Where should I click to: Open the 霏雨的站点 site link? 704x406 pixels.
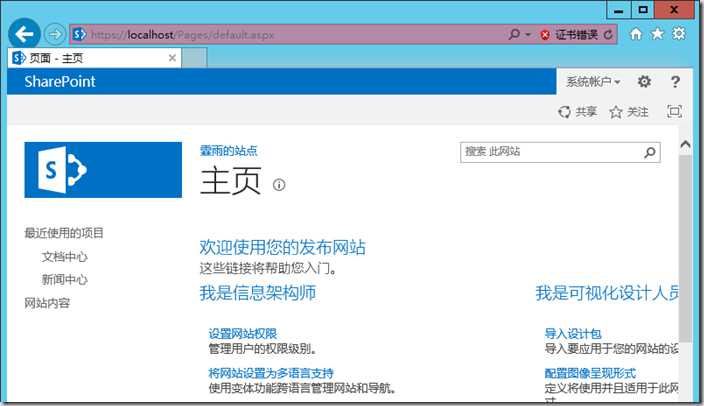[x=229, y=151]
